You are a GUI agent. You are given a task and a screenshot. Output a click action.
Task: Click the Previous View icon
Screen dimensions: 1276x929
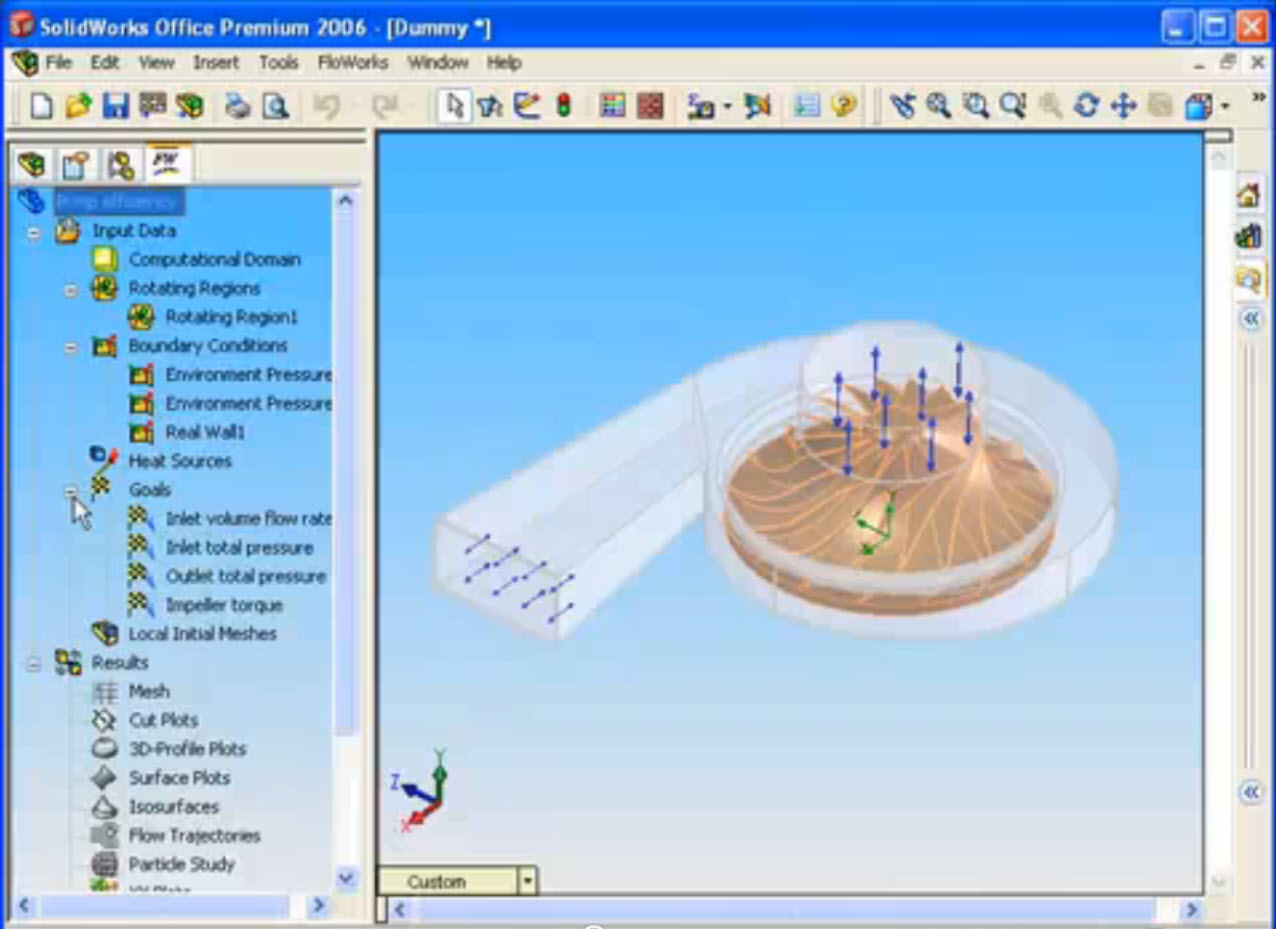point(902,105)
